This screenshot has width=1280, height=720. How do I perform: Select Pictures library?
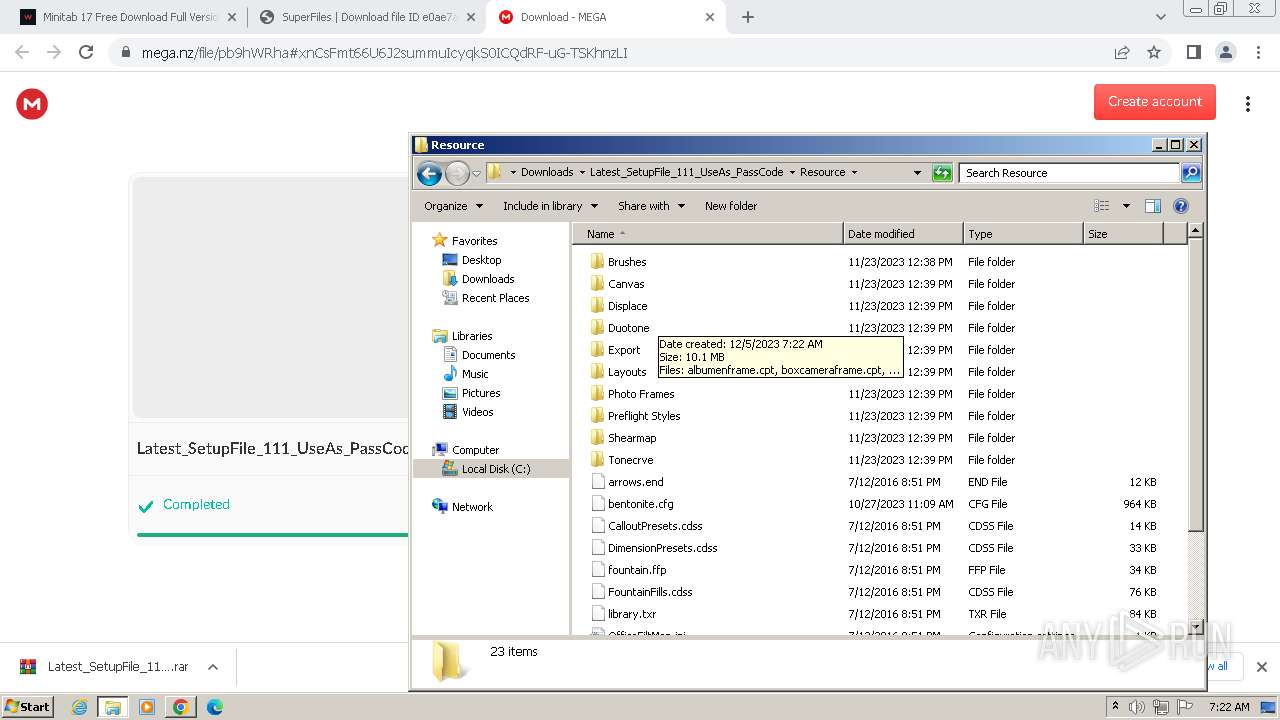point(480,393)
